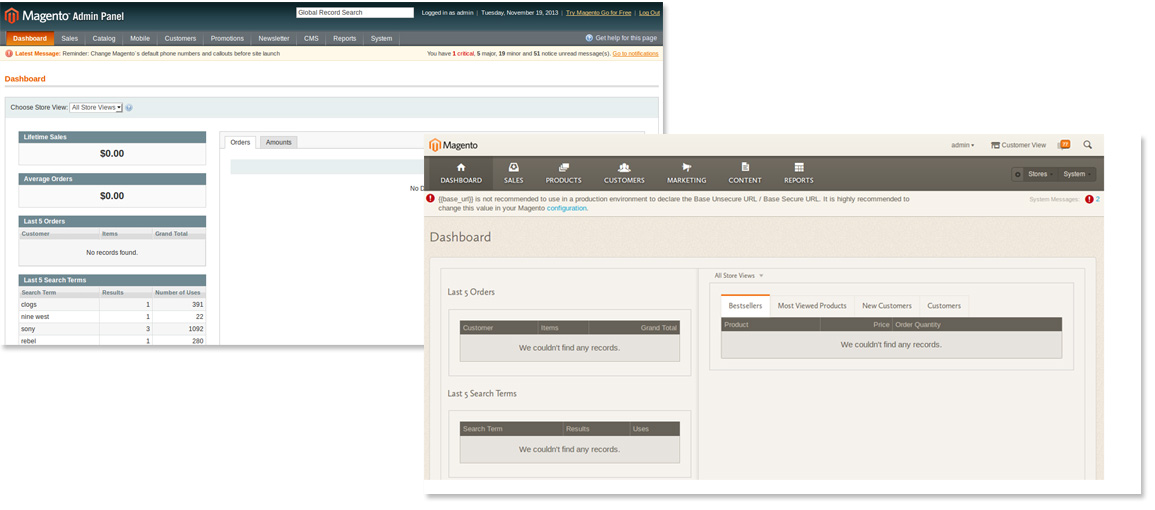Click red system messages alert icon
Screen dimensions: 1155x510
point(1089,200)
